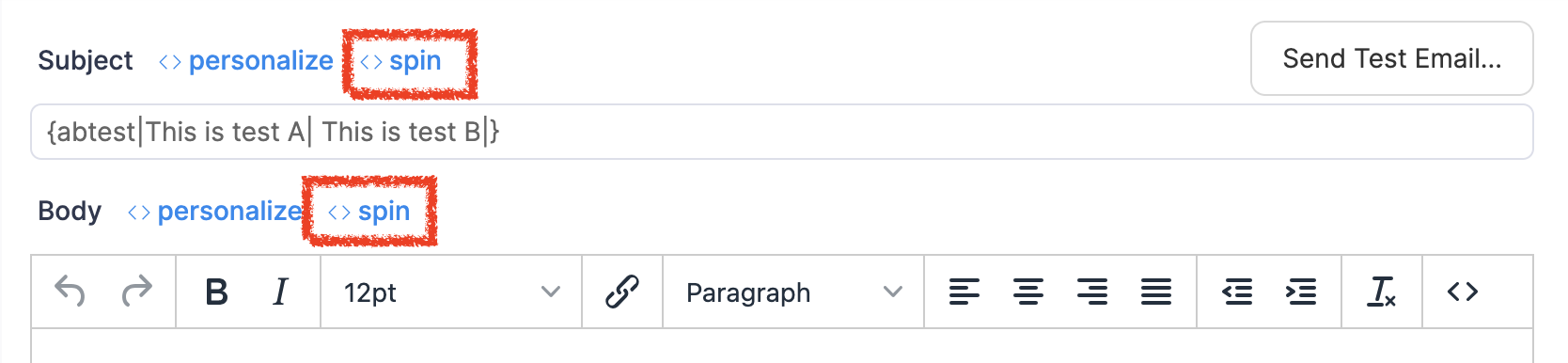This screenshot has width=1568, height=363.
Task: Redo the last undone edit
Action: click(137, 292)
